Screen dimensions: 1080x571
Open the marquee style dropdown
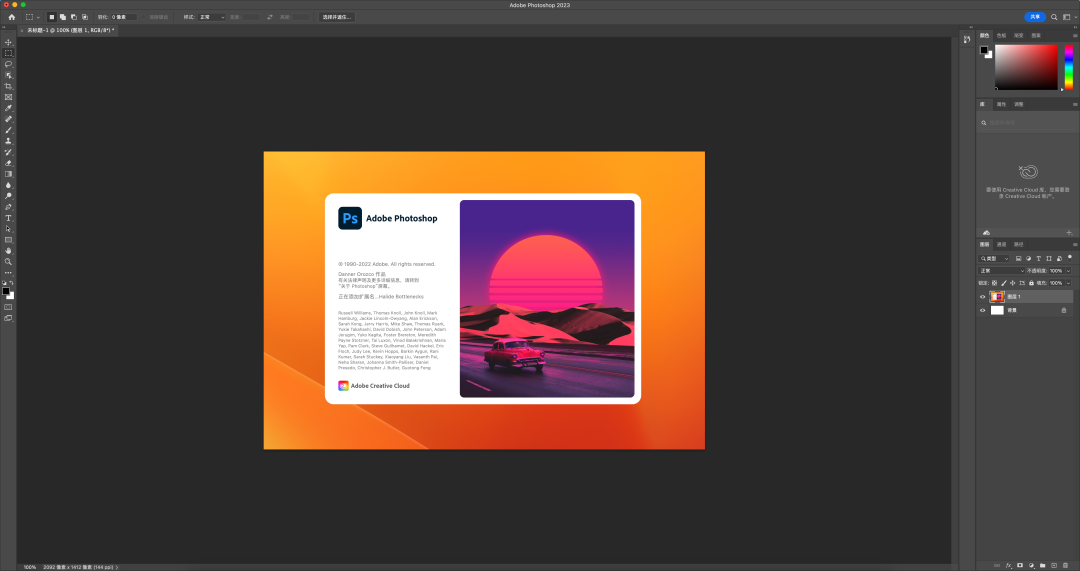(211, 17)
